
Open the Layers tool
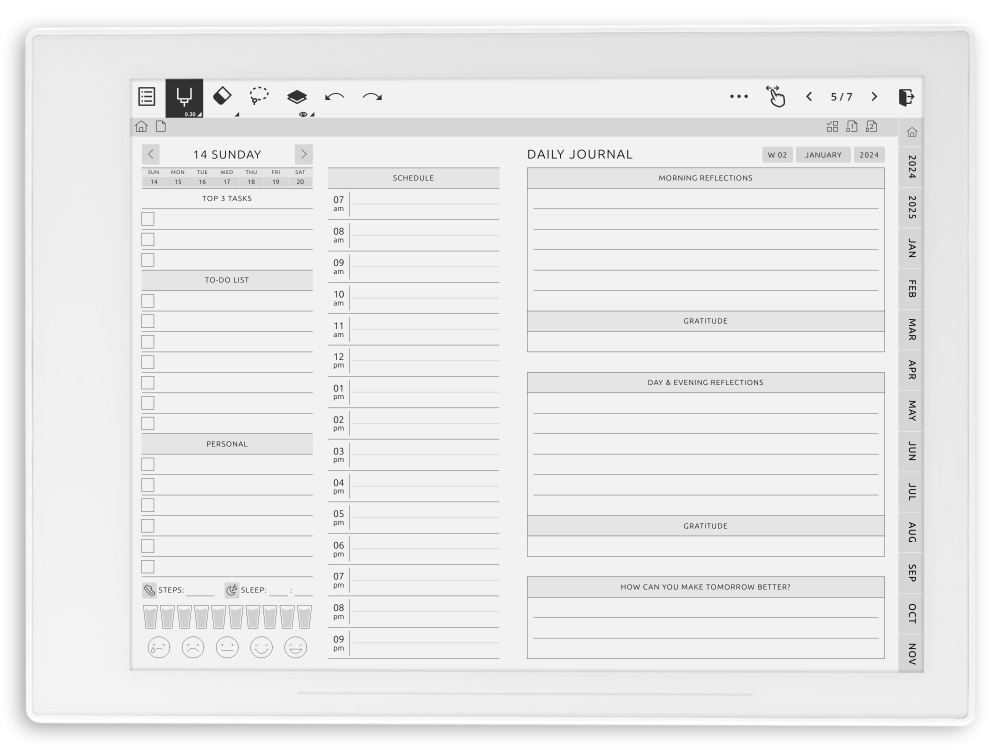(295, 96)
